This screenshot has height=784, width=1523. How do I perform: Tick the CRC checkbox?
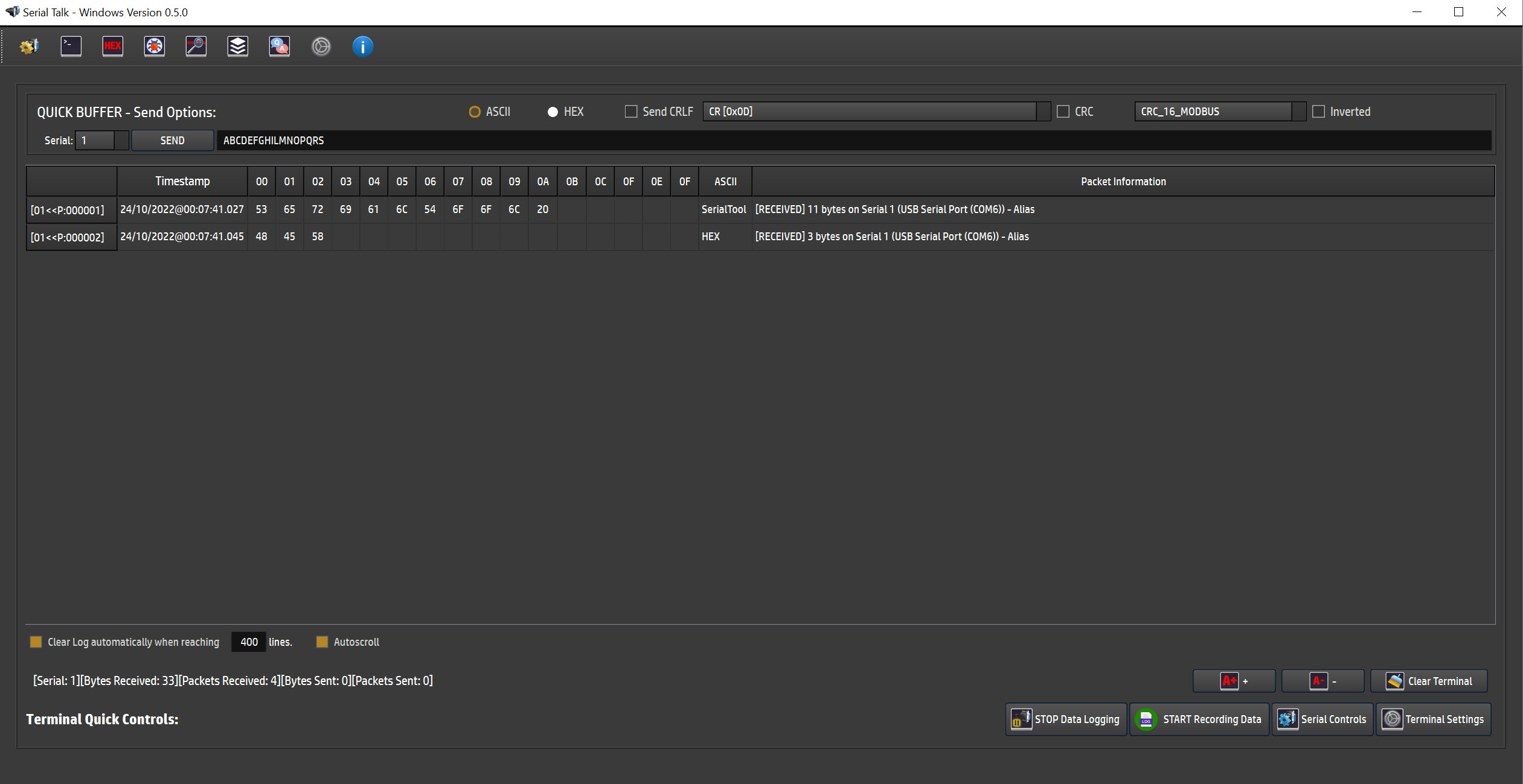tap(1063, 112)
